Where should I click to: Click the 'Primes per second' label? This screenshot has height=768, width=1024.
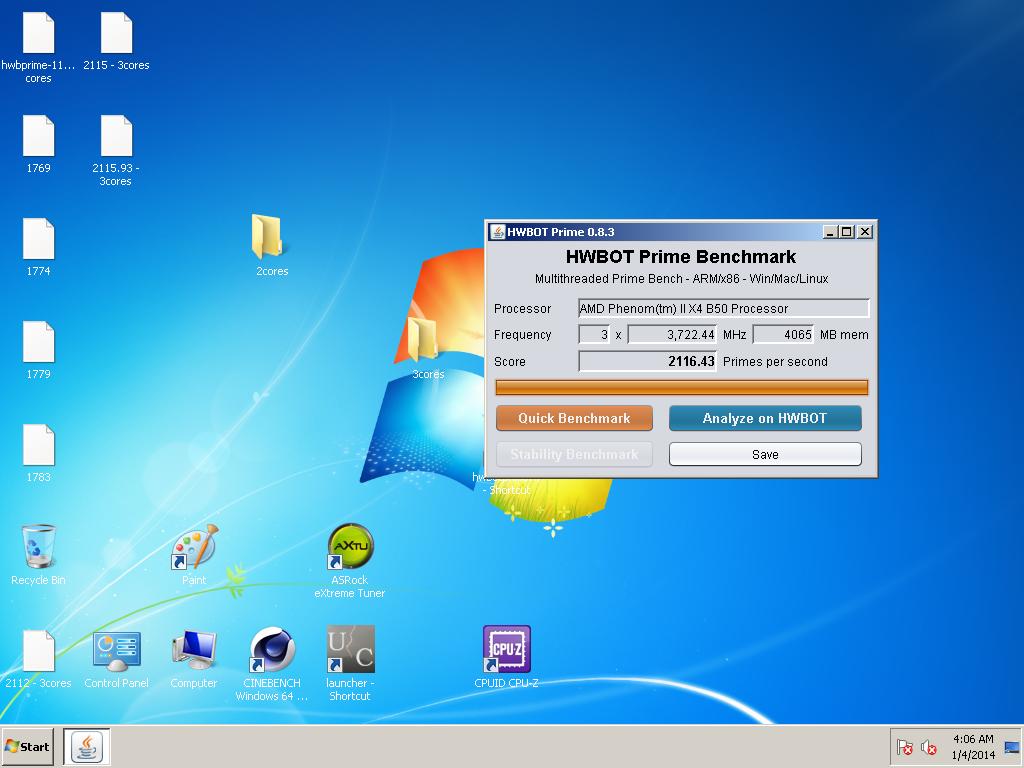[775, 362]
